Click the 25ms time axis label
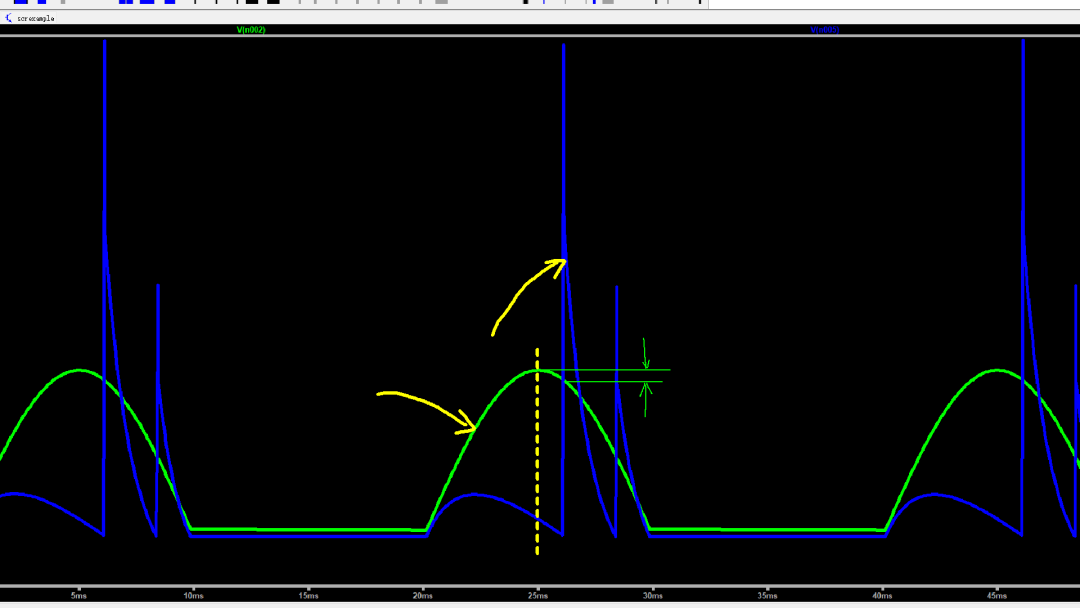 tap(537, 595)
